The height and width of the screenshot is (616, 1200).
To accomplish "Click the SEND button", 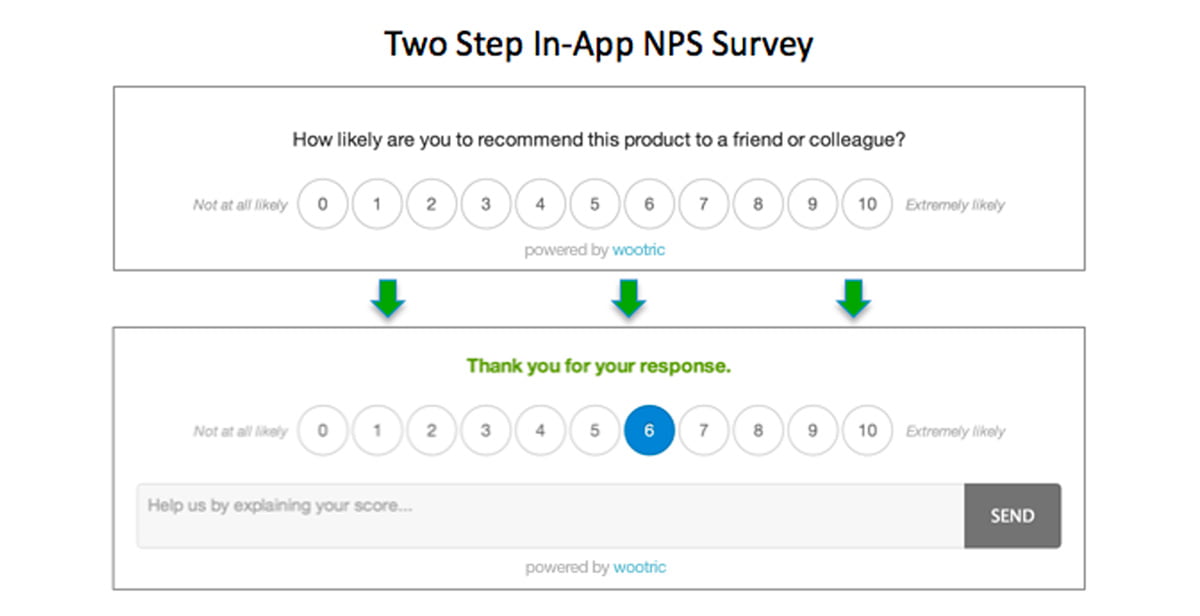I will coord(1012,516).
